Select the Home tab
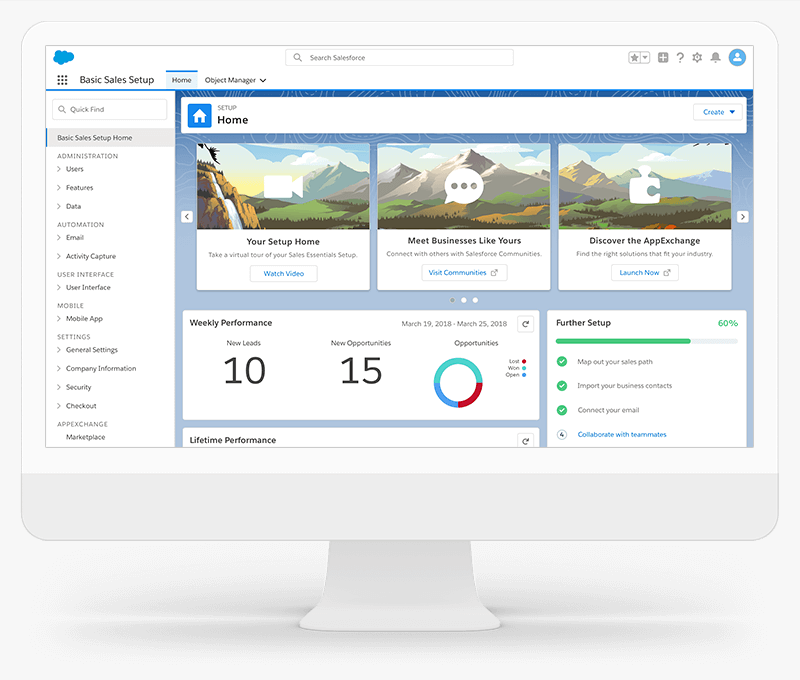Screen dimensions: 800x680 [182, 80]
